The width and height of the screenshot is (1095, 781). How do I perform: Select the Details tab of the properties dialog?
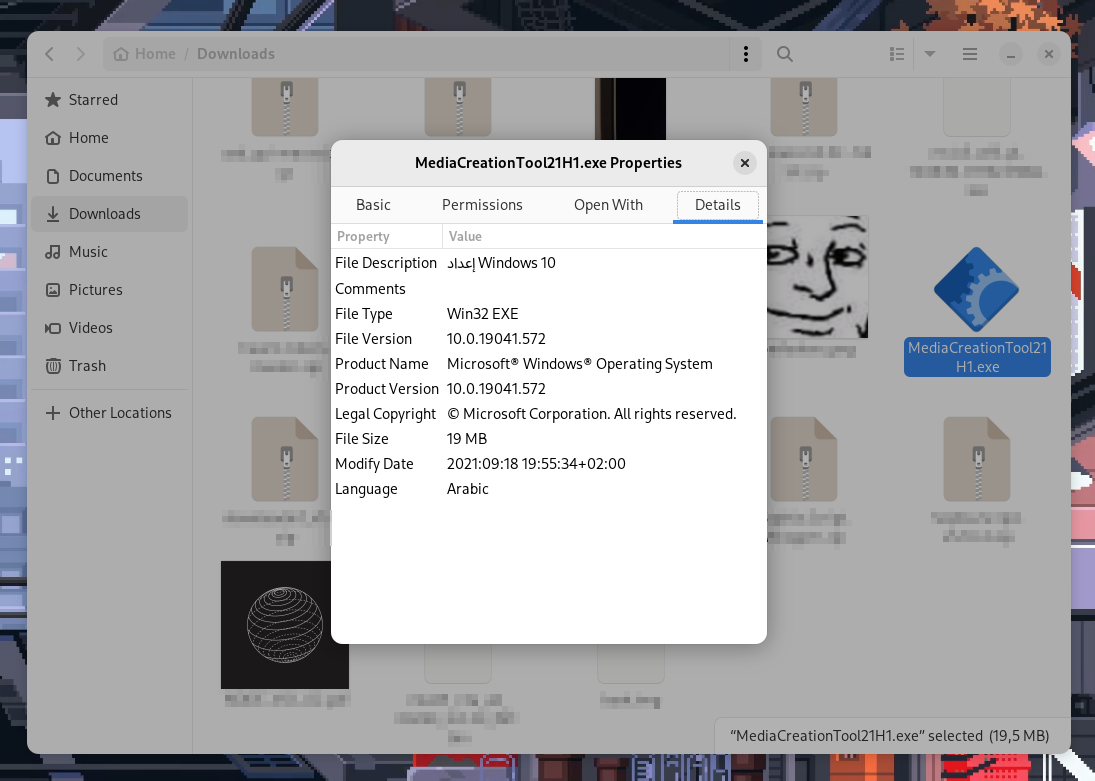tap(717, 205)
